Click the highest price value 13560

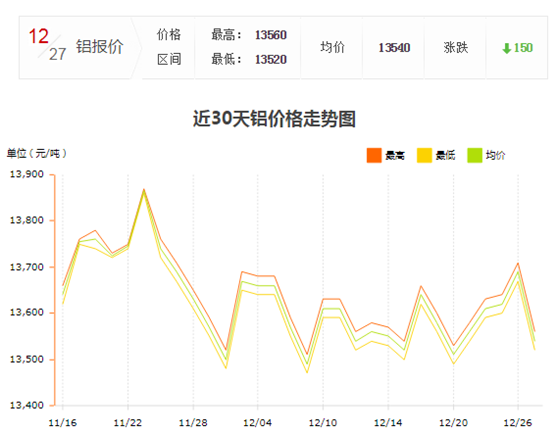(x=270, y=35)
